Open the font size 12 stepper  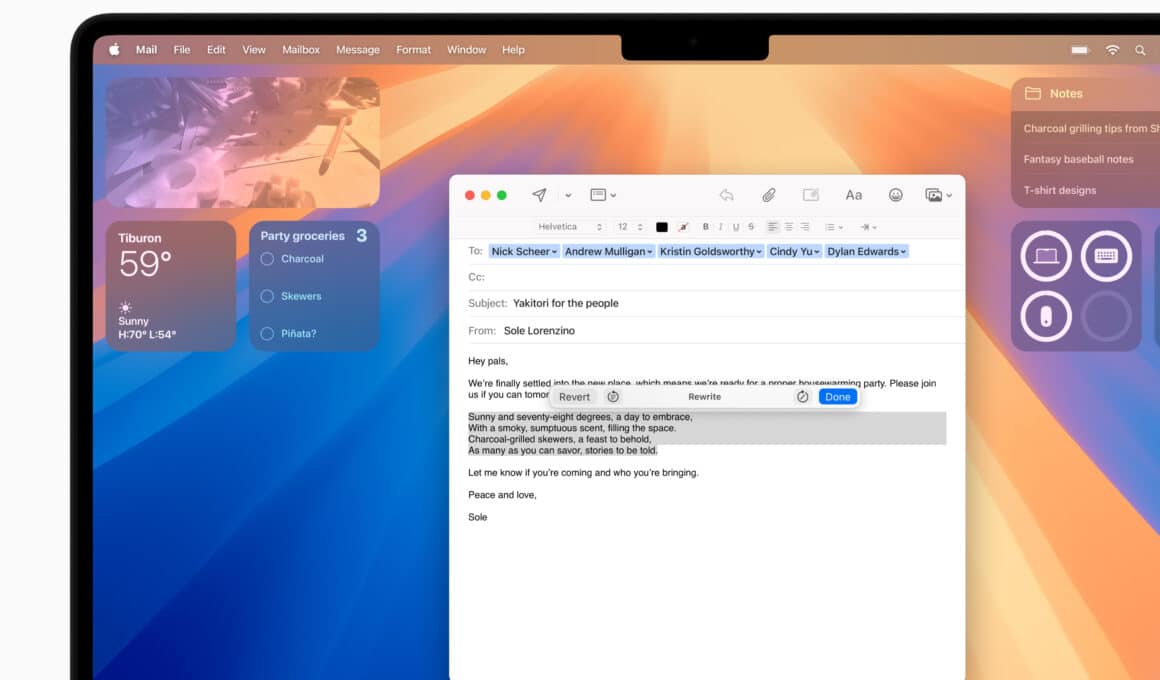point(630,226)
